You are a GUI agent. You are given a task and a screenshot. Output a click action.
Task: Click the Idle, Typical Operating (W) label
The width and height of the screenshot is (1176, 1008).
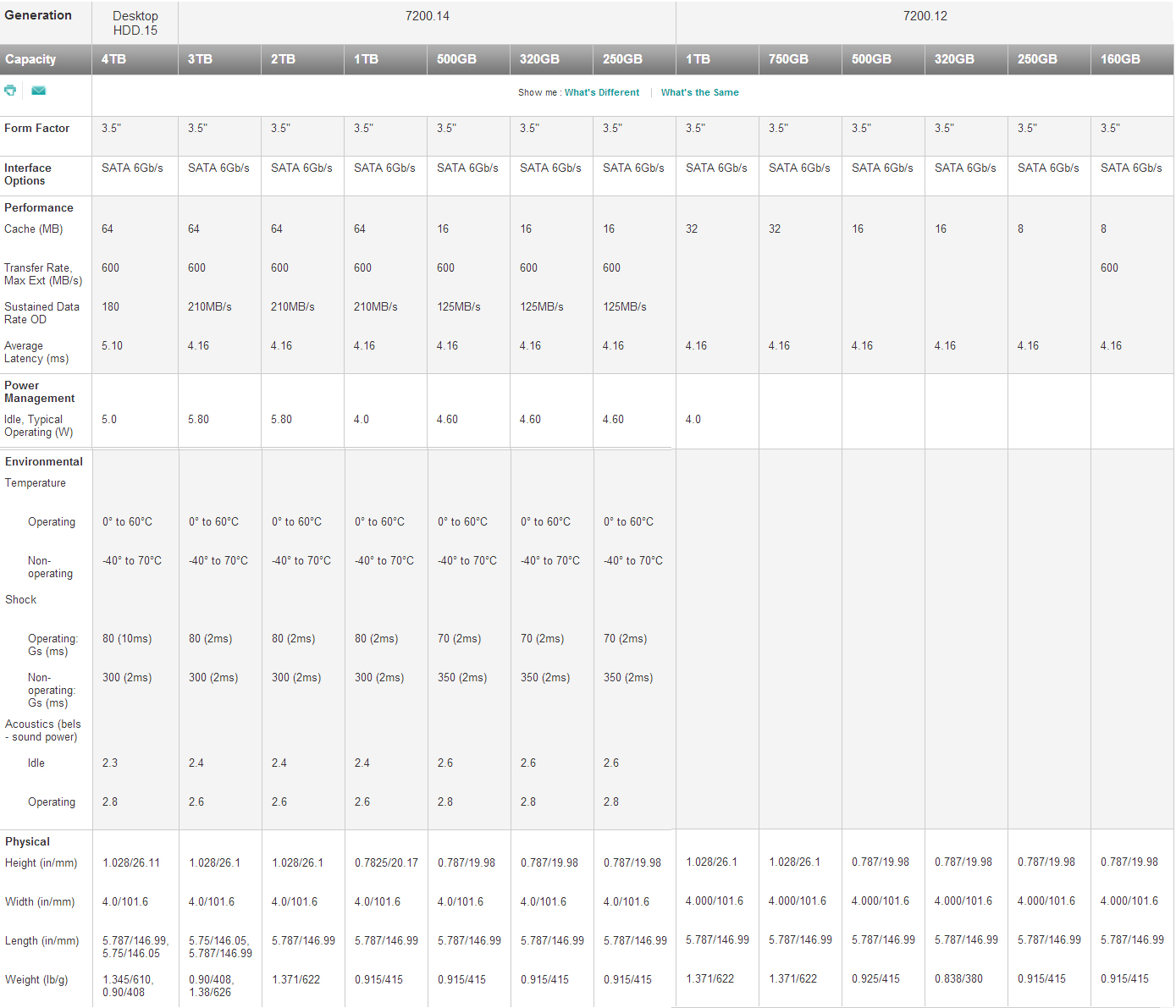39,426
